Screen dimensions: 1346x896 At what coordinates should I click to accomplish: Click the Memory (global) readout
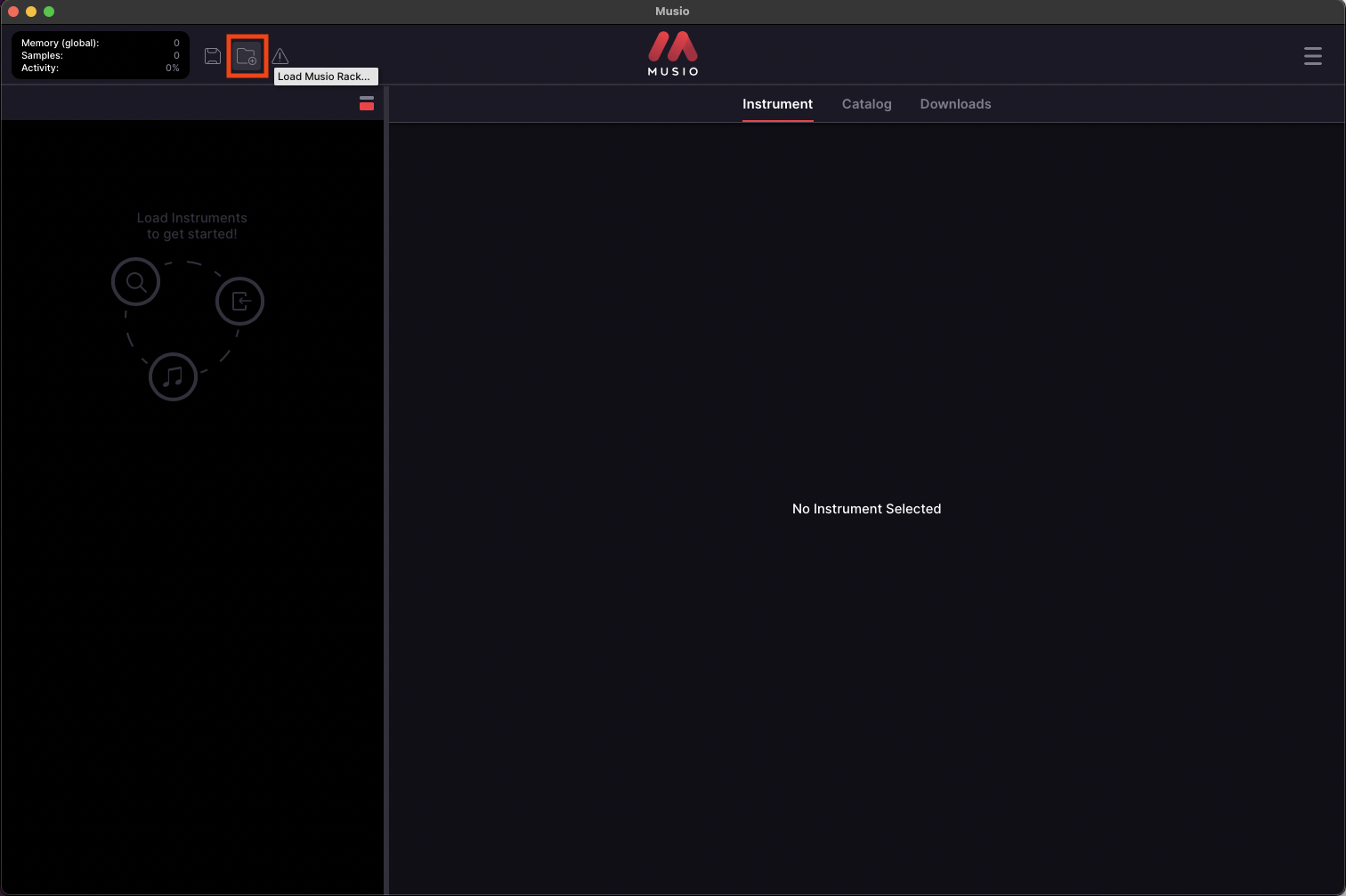point(101,43)
